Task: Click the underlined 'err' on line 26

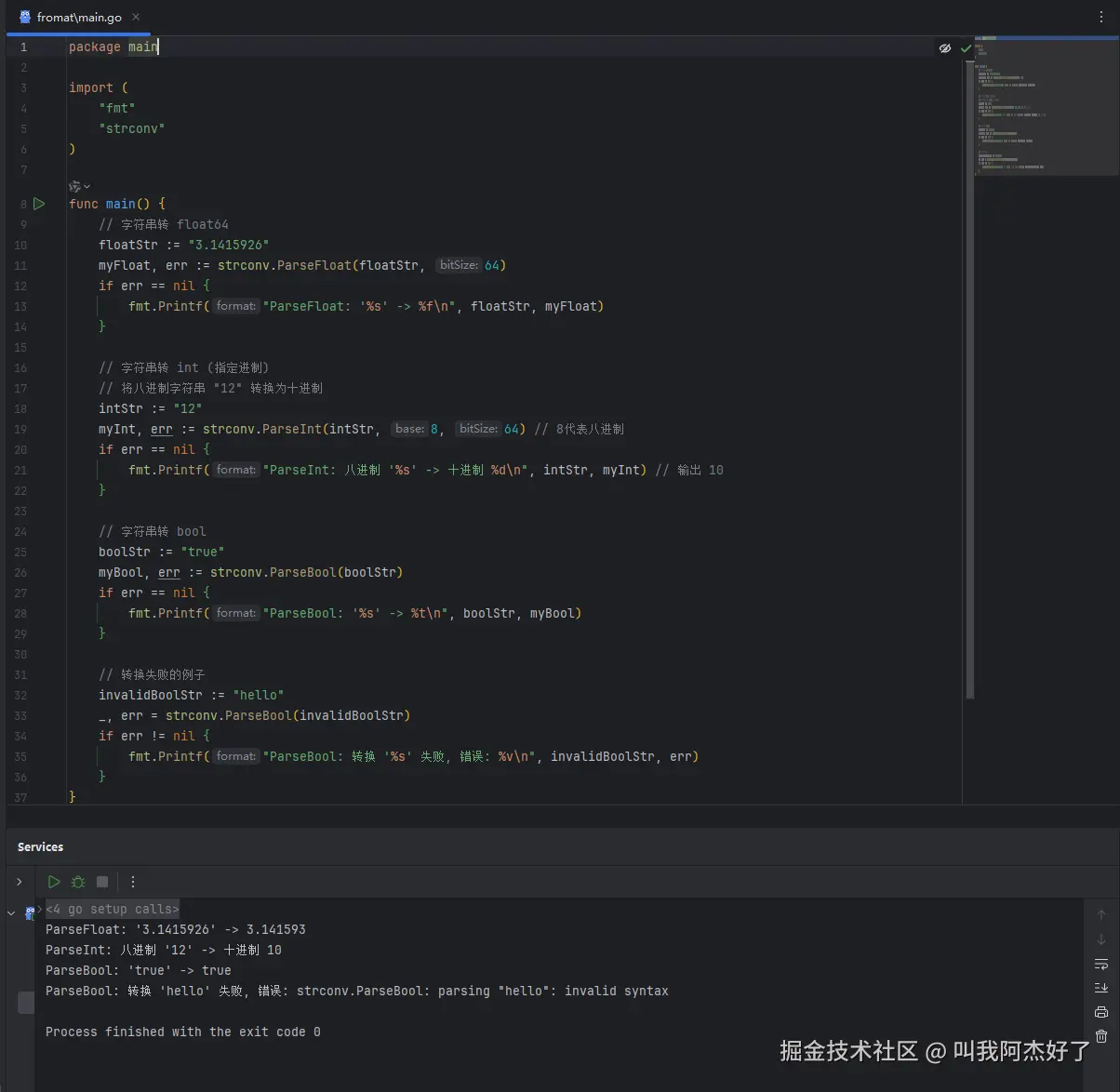Action: click(169, 572)
